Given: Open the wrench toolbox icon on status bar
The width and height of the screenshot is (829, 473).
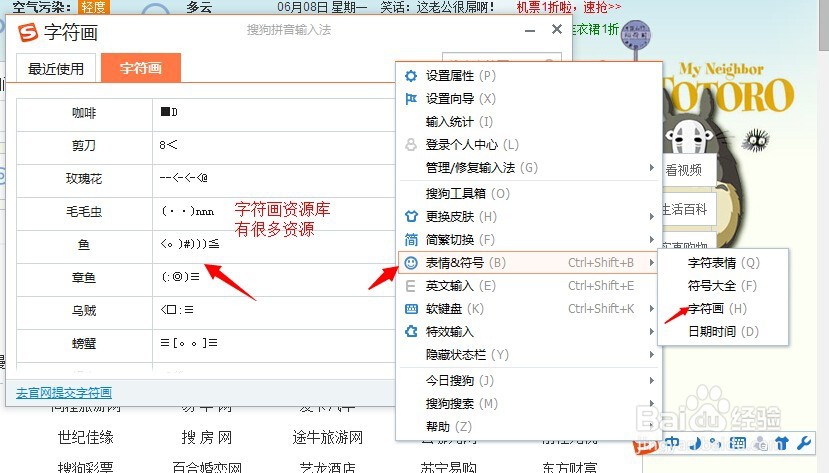Looking at the screenshot, I should tap(804, 443).
